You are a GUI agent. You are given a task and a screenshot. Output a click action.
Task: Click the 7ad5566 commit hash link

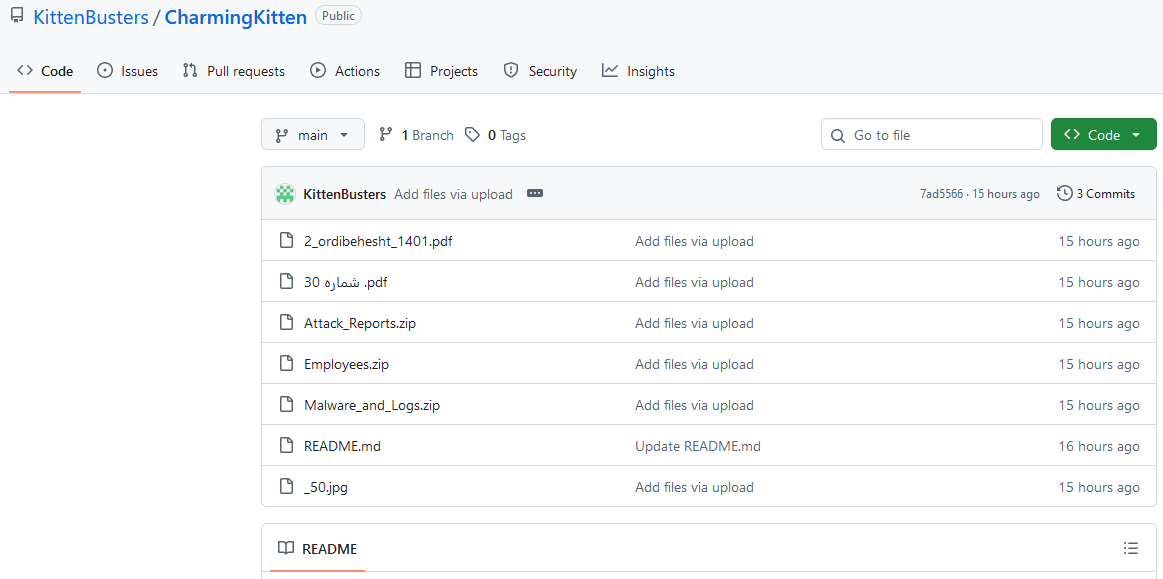(942, 194)
